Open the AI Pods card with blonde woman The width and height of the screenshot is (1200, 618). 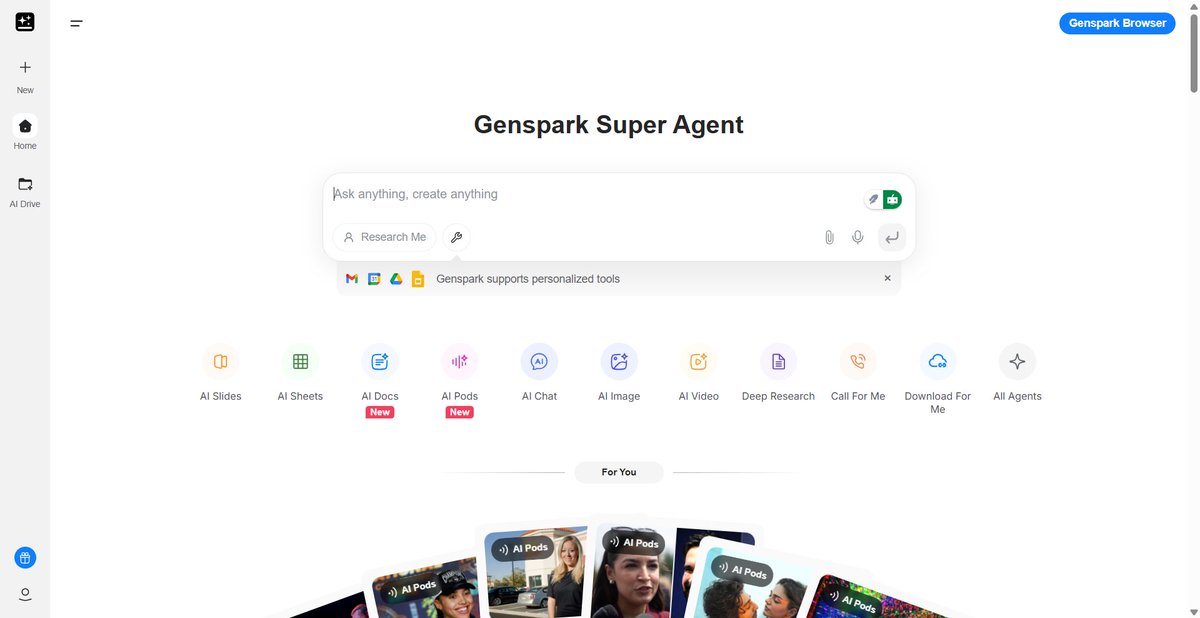click(x=535, y=572)
